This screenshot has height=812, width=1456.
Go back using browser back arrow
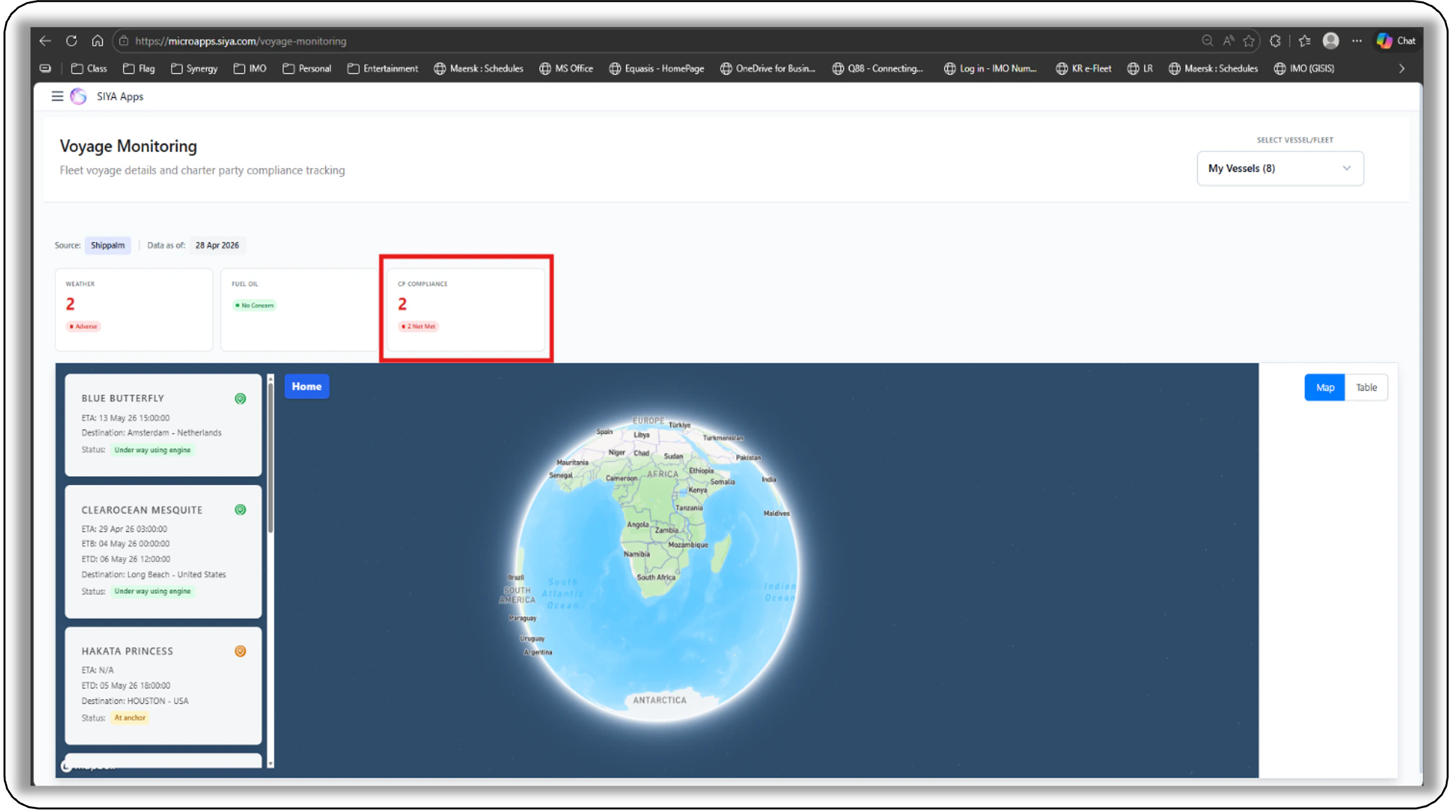click(45, 41)
